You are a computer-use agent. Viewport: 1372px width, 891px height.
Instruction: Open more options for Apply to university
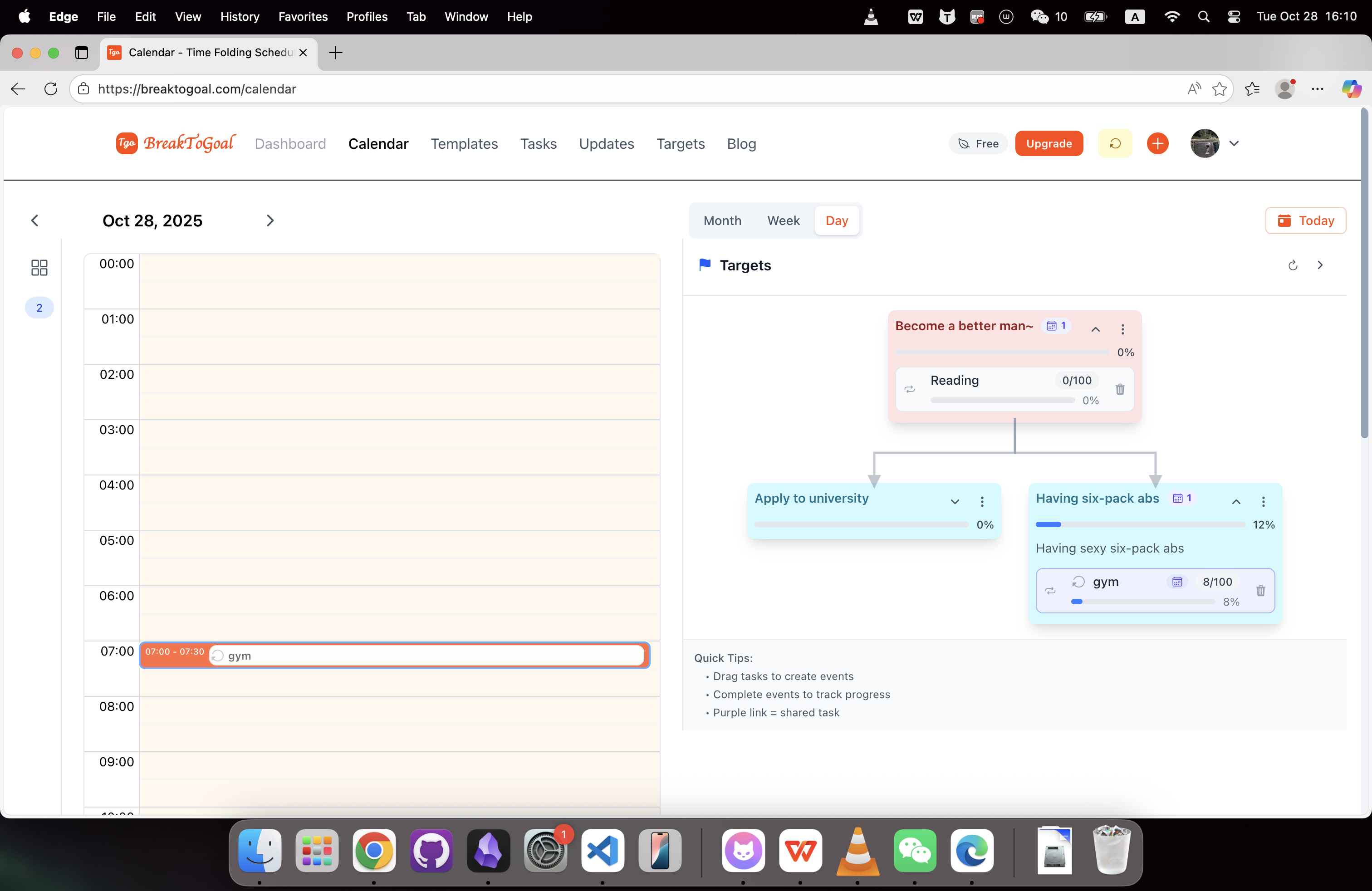982,501
